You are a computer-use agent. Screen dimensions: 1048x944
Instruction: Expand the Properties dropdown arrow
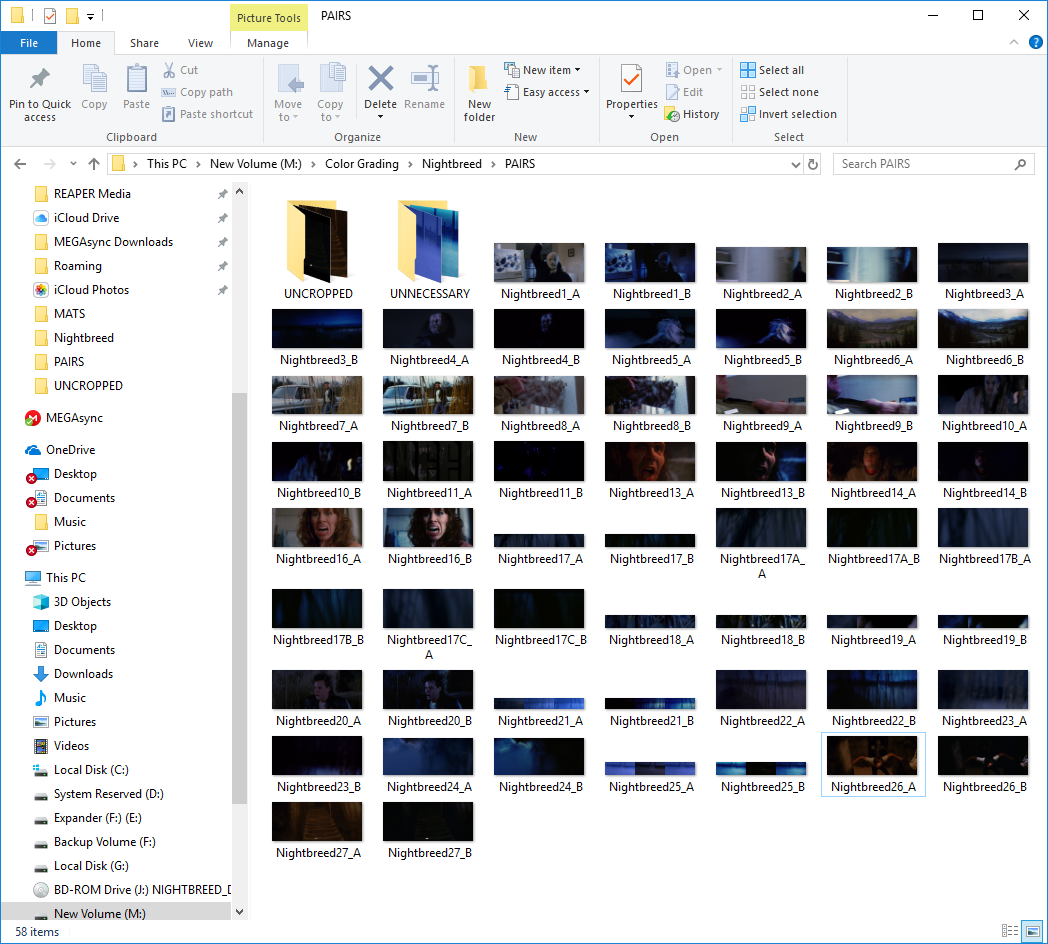pos(631,117)
